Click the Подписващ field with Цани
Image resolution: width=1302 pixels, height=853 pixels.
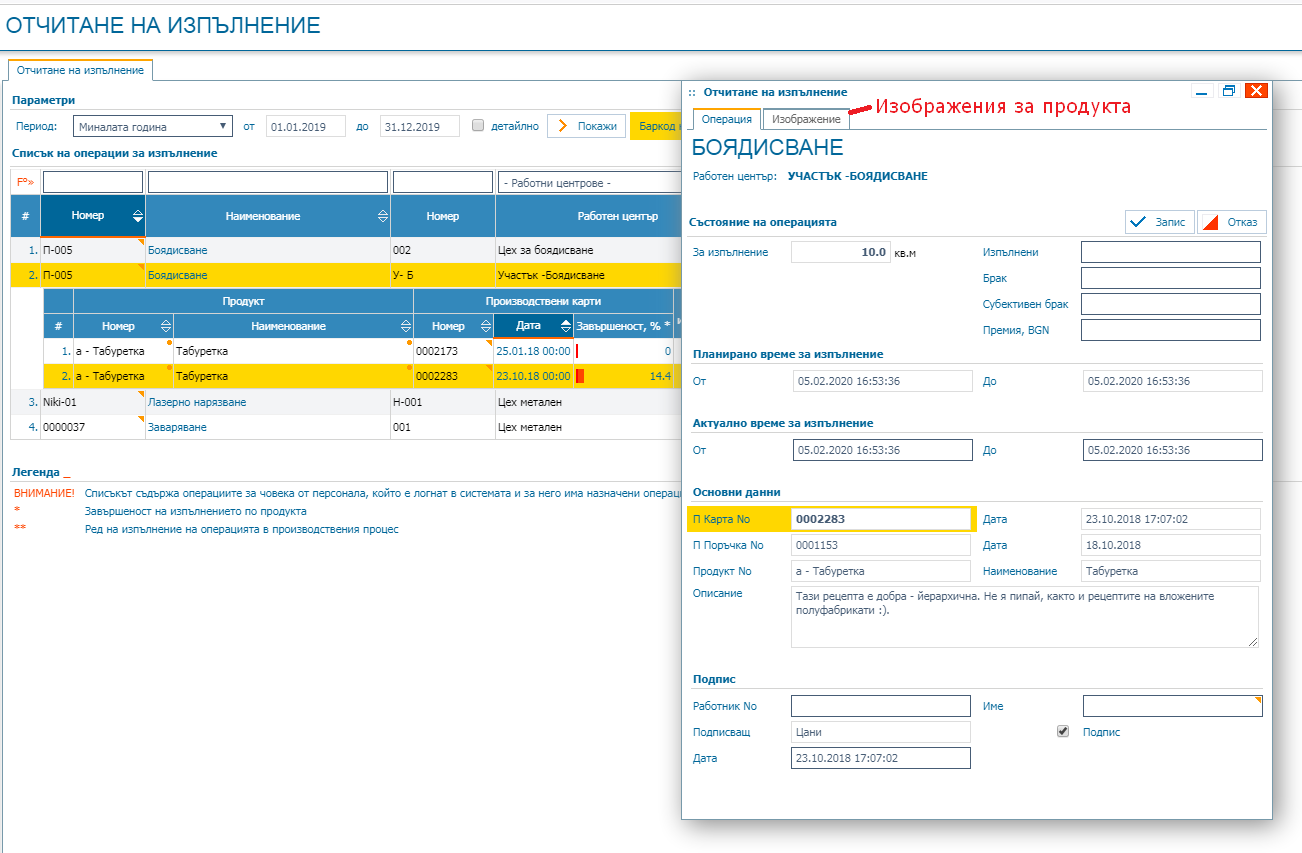pos(881,732)
